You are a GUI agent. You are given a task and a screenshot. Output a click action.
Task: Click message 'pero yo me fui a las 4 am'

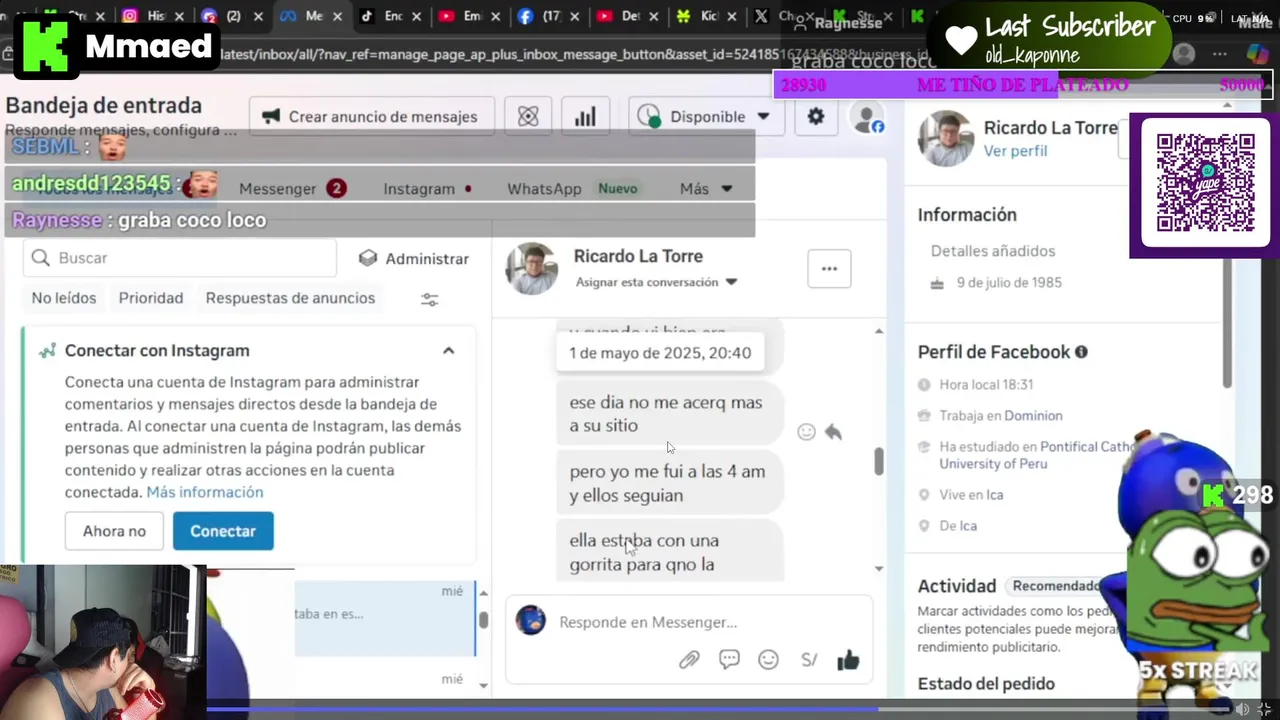pos(669,483)
